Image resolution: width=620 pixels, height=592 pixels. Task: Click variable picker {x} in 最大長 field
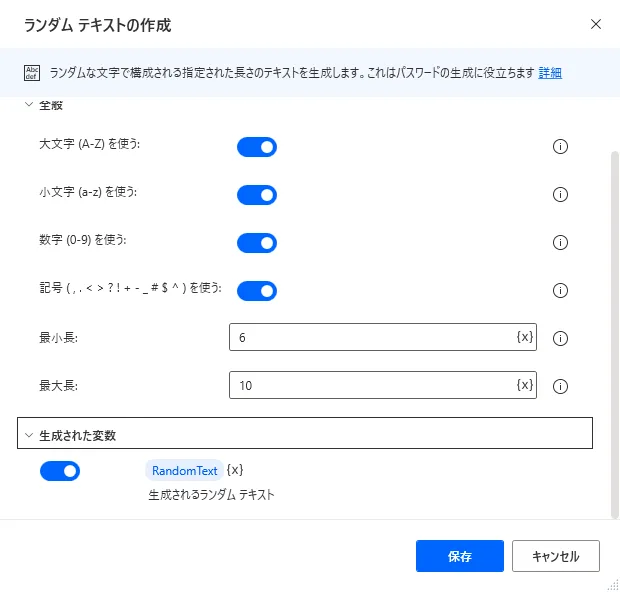tap(525, 384)
